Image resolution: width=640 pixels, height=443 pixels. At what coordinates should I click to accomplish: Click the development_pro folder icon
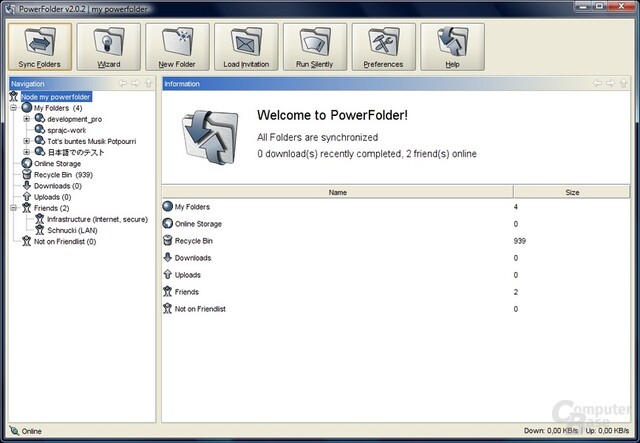(40, 119)
